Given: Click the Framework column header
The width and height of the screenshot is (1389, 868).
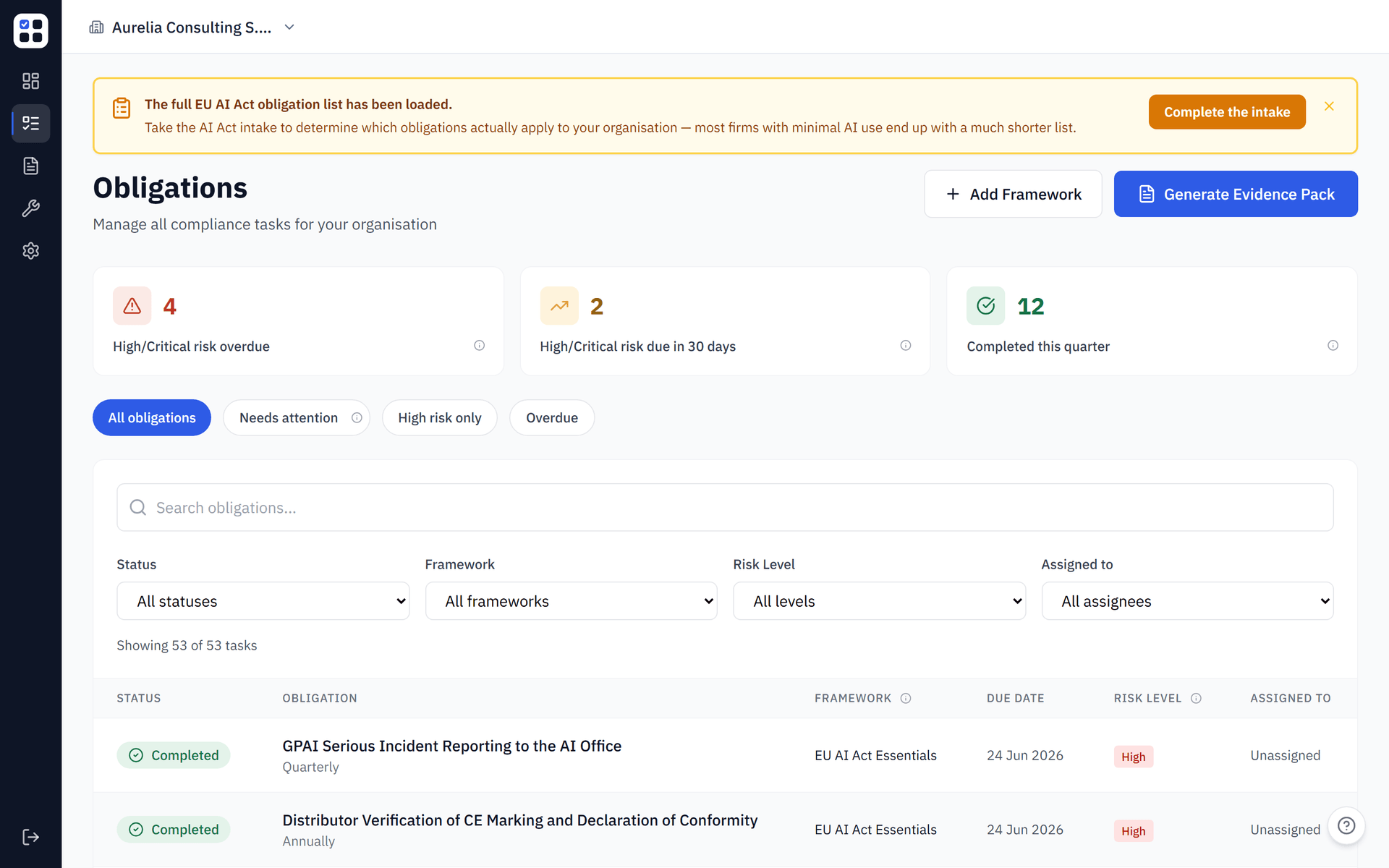Looking at the screenshot, I should coord(853,698).
